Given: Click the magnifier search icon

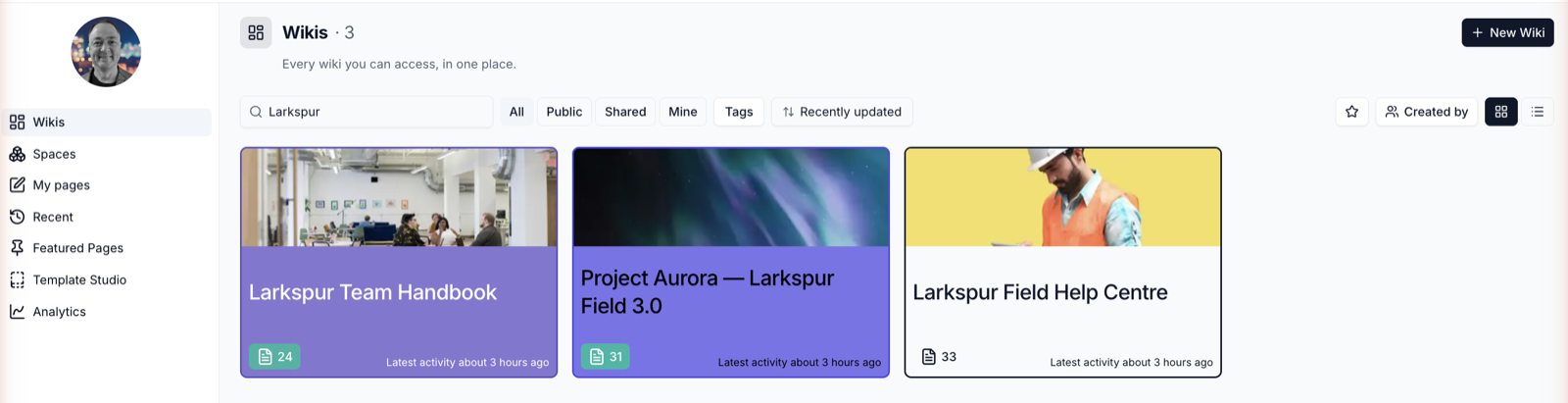Looking at the screenshot, I should click(256, 112).
